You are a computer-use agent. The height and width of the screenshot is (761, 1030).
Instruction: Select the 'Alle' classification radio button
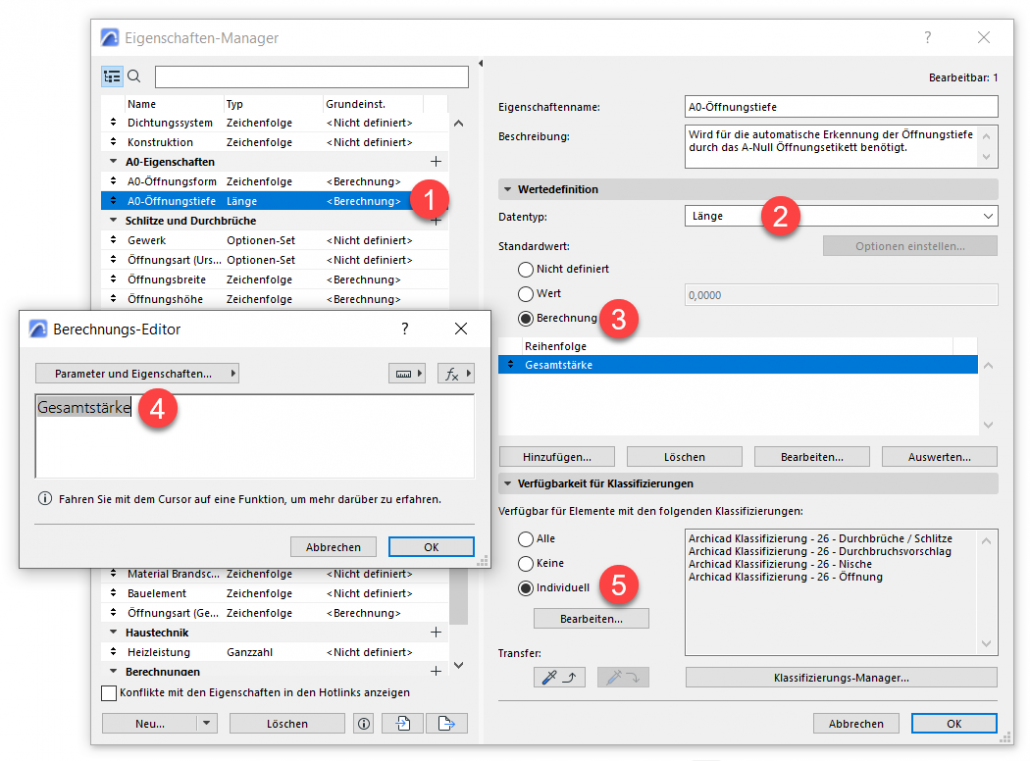pos(525,539)
